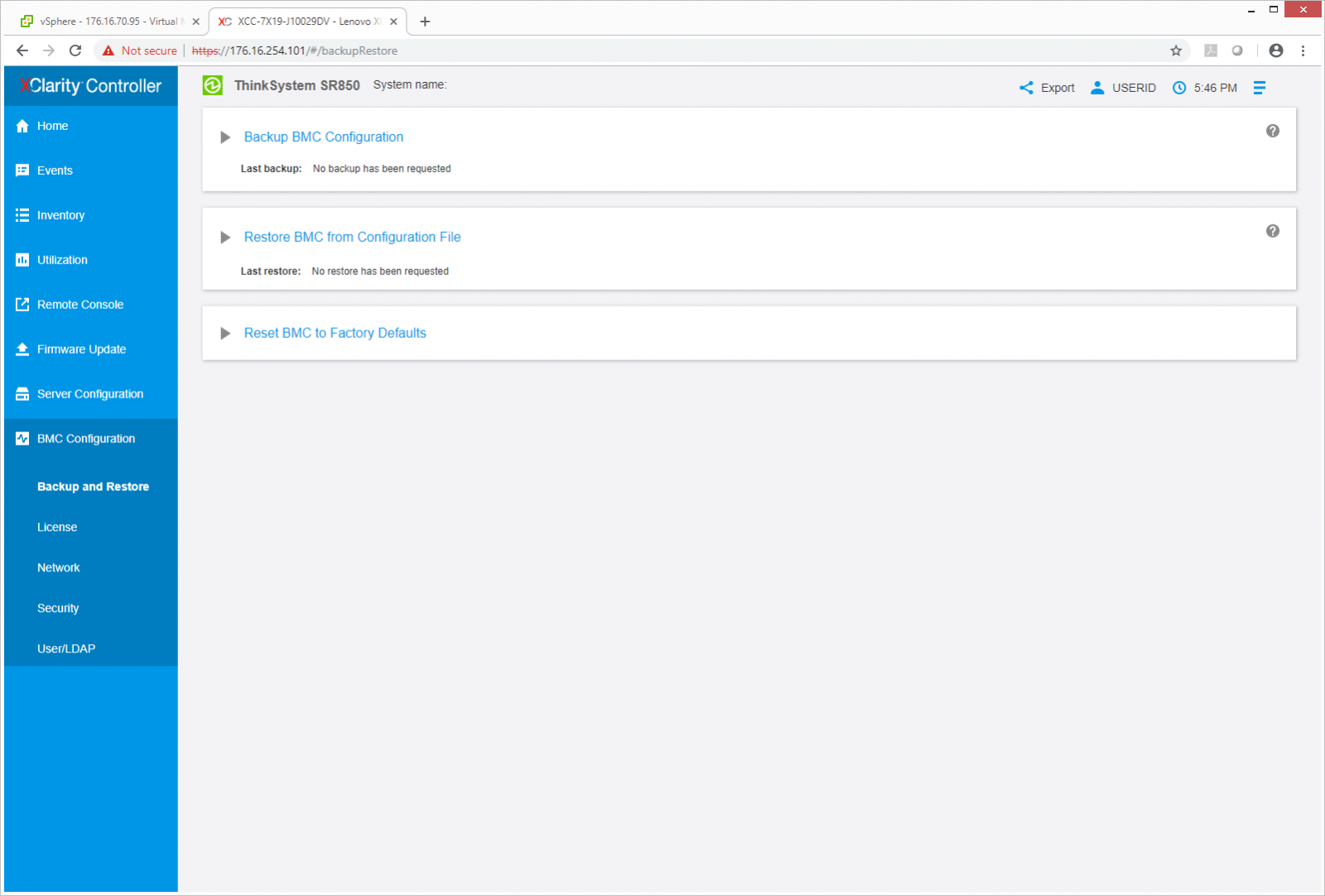Screen dimensions: 1325x896
Task: Open the Server Configuration menu
Action: coord(89,394)
